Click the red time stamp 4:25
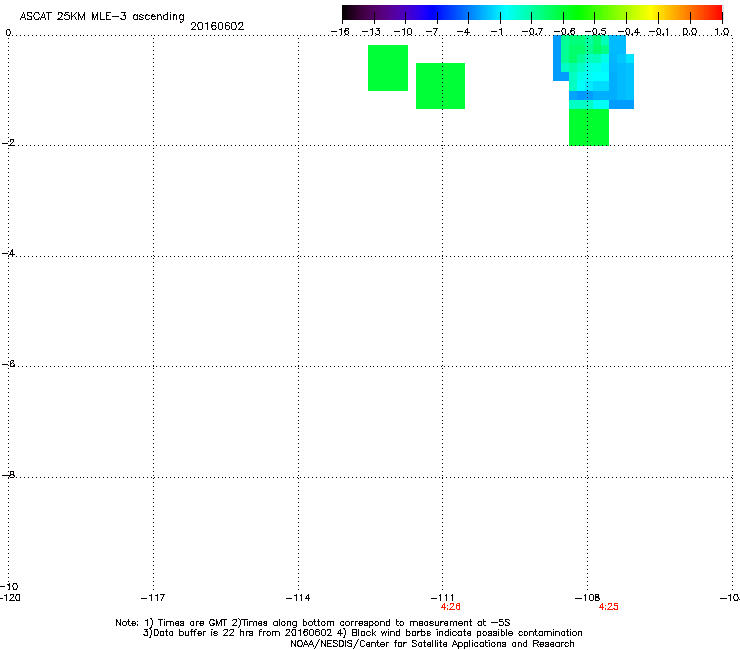The width and height of the screenshot is (740, 650). (x=608, y=607)
